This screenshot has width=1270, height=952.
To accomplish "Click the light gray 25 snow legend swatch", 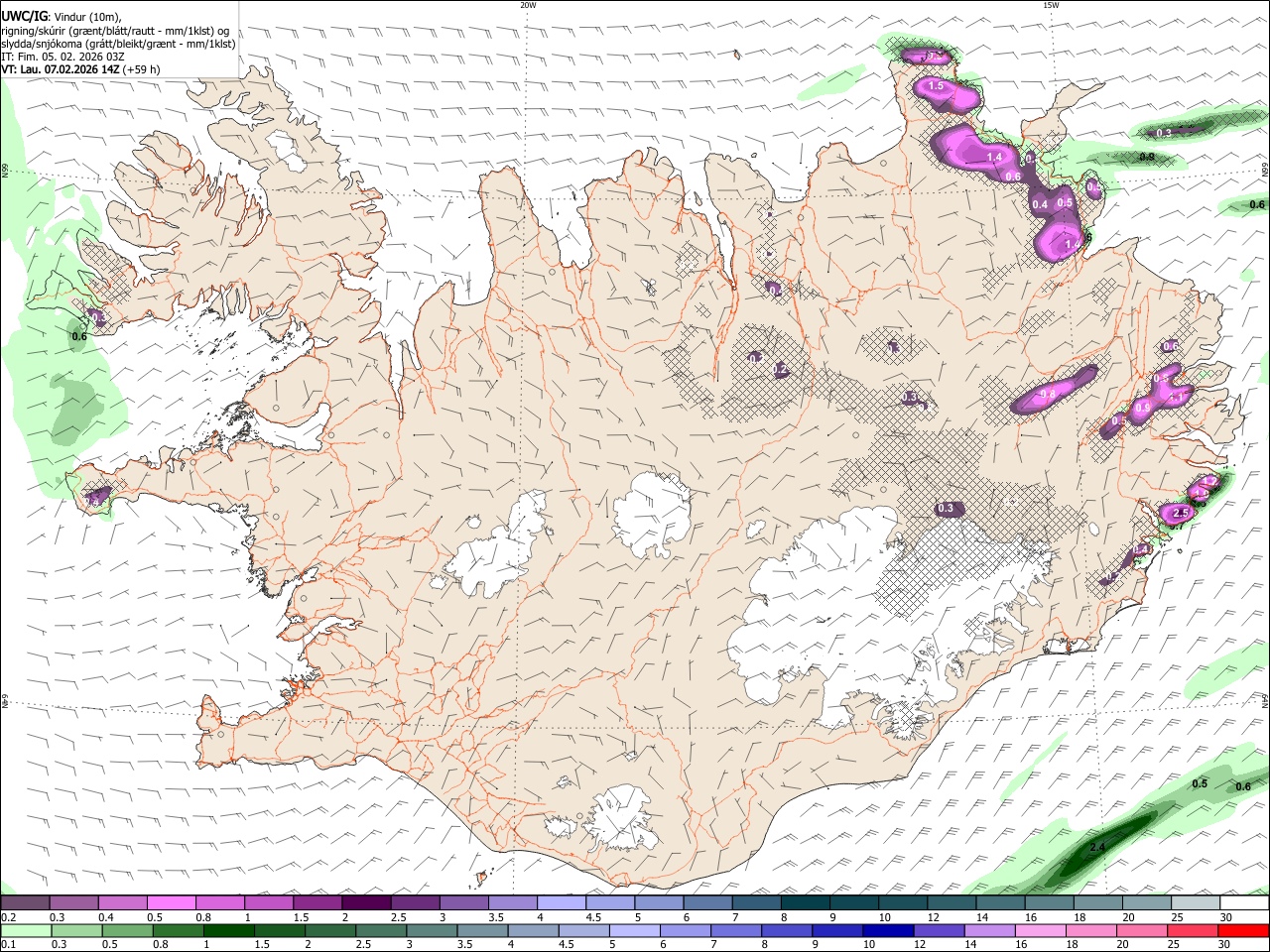I will coord(1197,902).
